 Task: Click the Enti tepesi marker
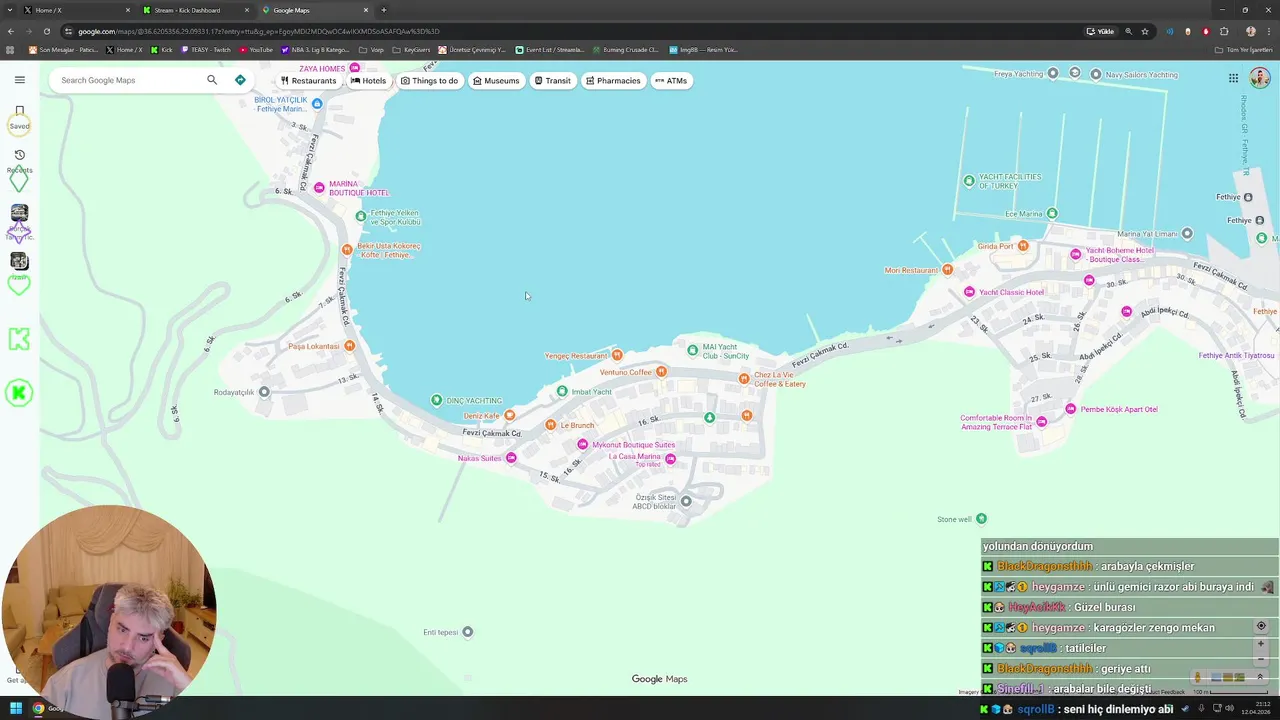467,632
